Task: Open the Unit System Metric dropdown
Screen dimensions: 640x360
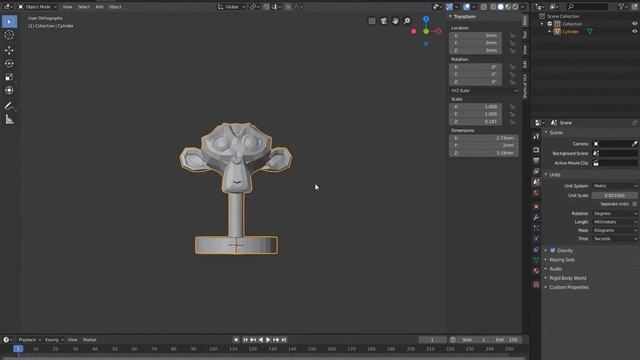Action: click(x=615, y=186)
